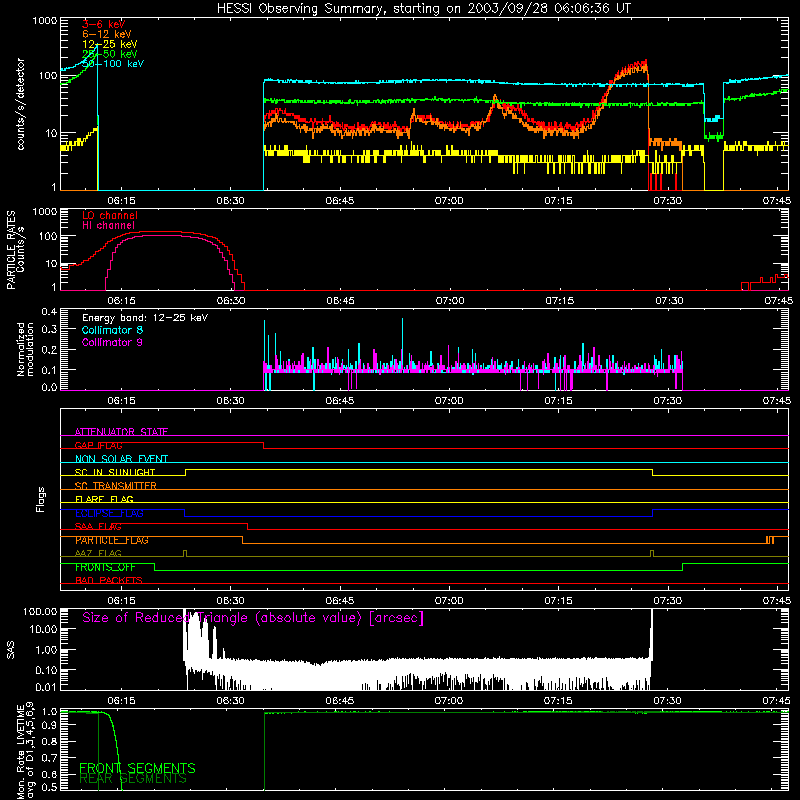The image size is (800, 800).
Task: Click the 0.5 tick on the livetime axis
Action: pyautogui.click(x=49, y=787)
